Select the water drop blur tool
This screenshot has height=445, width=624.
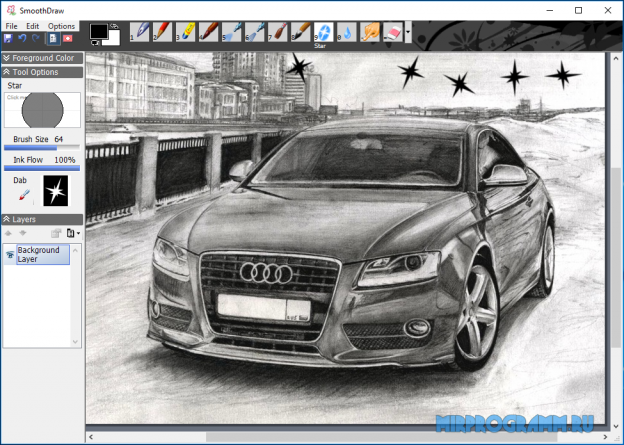347,32
